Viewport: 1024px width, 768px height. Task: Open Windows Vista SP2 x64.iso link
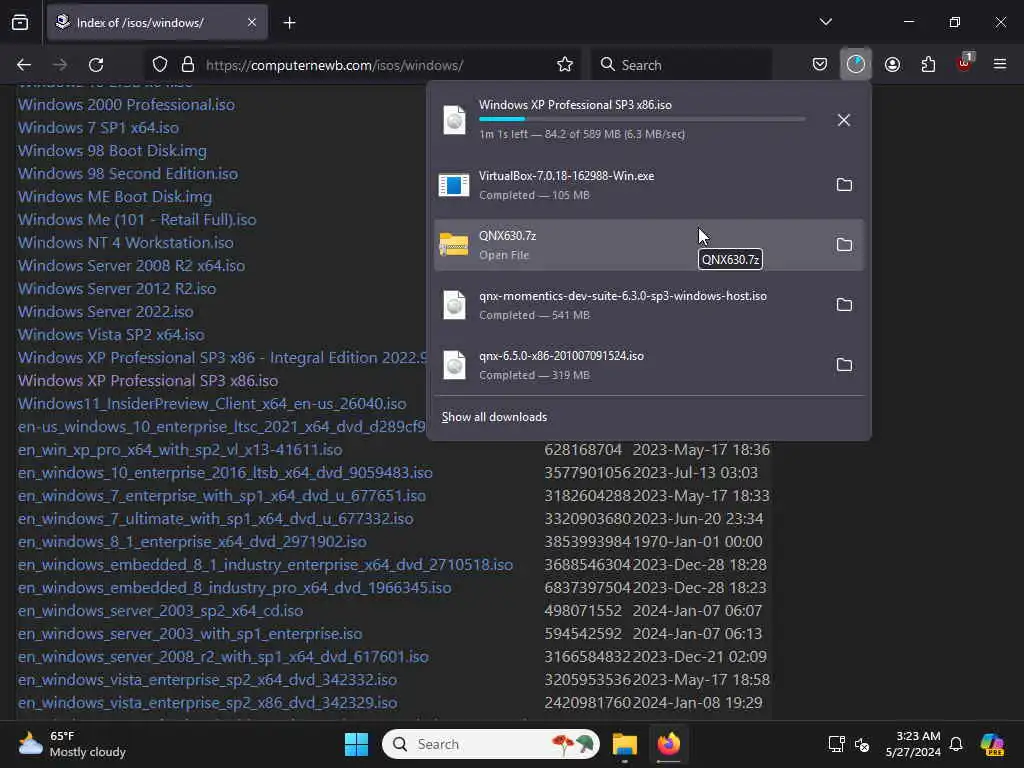[x=111, y=334]
